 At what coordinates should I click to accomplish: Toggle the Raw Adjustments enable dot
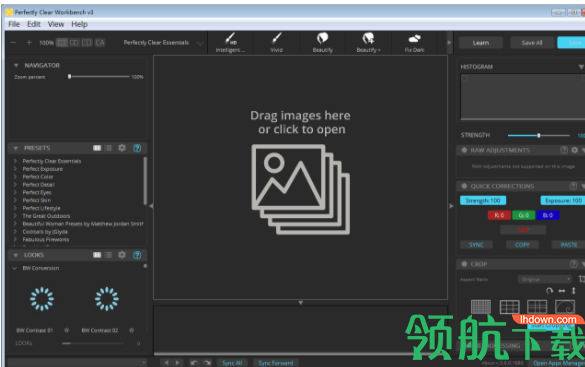(x=464, y=150)
